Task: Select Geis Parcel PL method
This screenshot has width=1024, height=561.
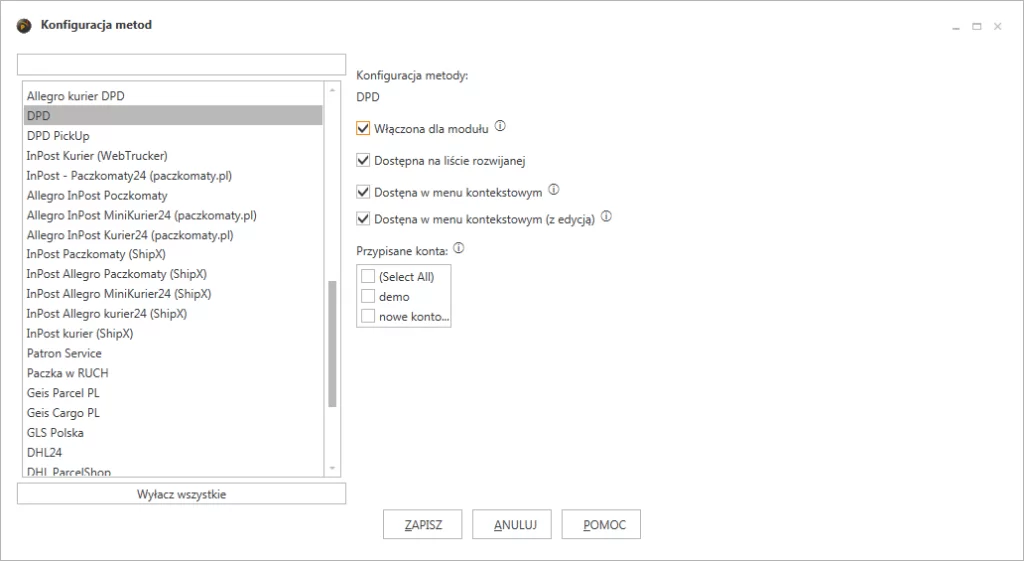Action: tap(173, 393)
